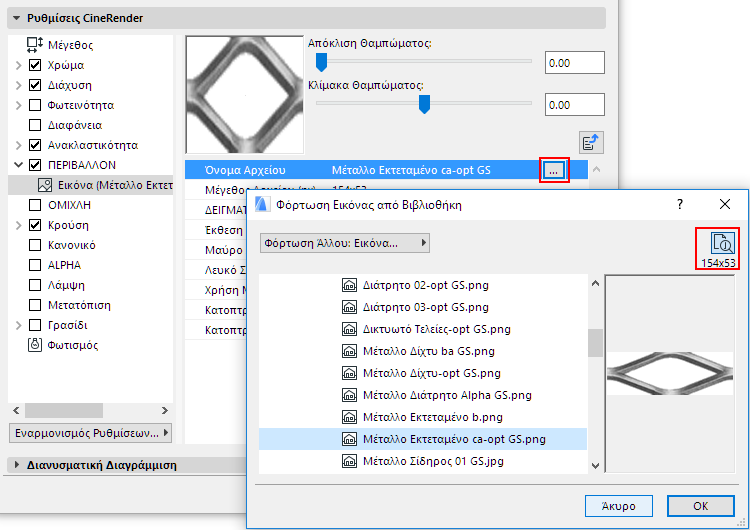Collapse the Ρυθμίσεις CineRender panel
This screenshot has width=750, height=530.
click(x=17, y=18)
